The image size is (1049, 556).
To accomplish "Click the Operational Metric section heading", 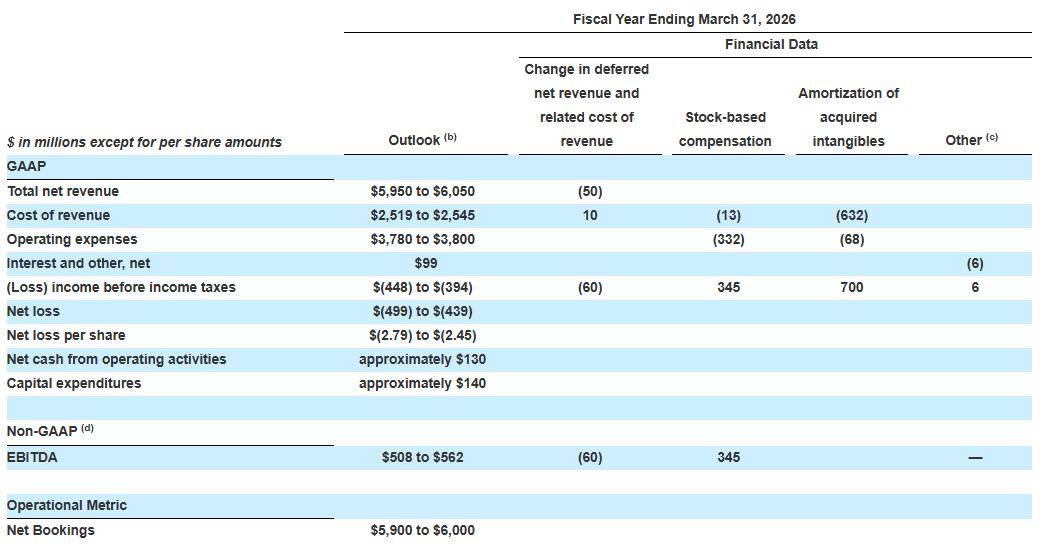I will 66,505.
